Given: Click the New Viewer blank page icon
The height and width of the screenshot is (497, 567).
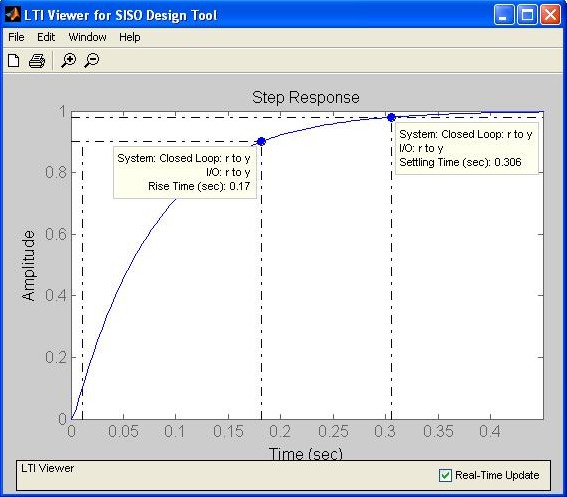Looking at the screenshot, I should [x=14, y=60].
